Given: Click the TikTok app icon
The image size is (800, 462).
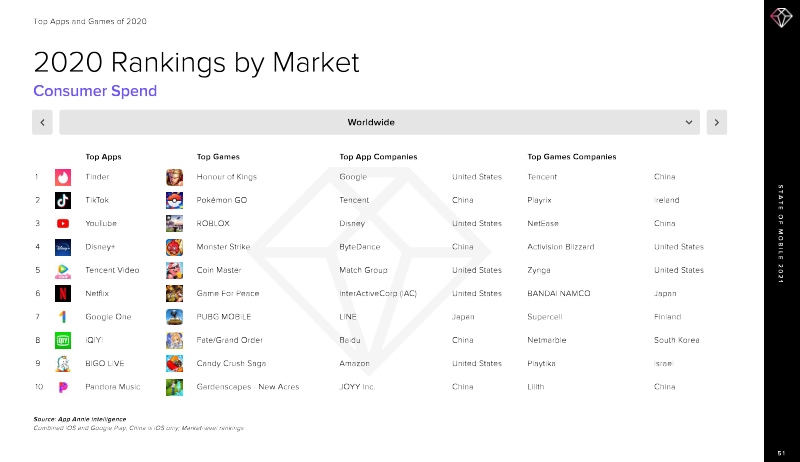Looking at the screenshot, I should point(63,200).
